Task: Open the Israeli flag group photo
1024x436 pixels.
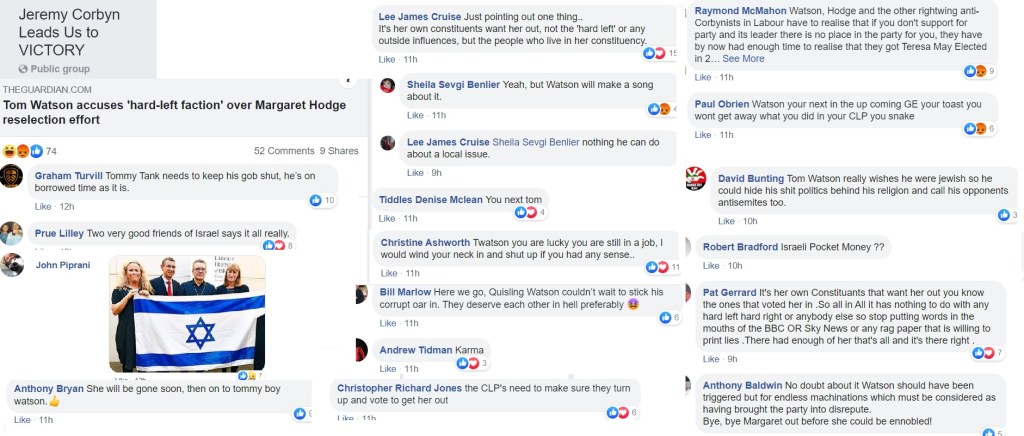Action: click(x=187, y=313)
